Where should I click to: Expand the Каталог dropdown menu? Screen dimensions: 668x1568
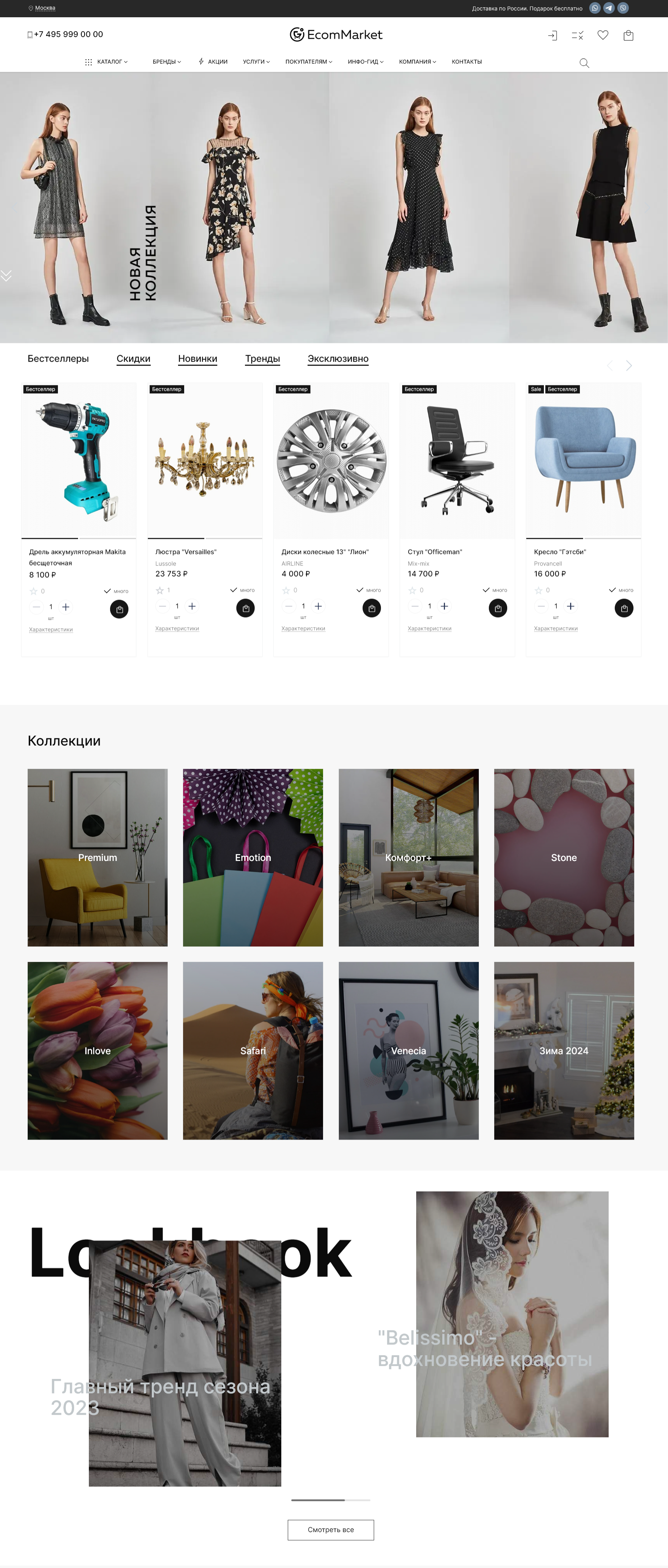coord(106,61)
